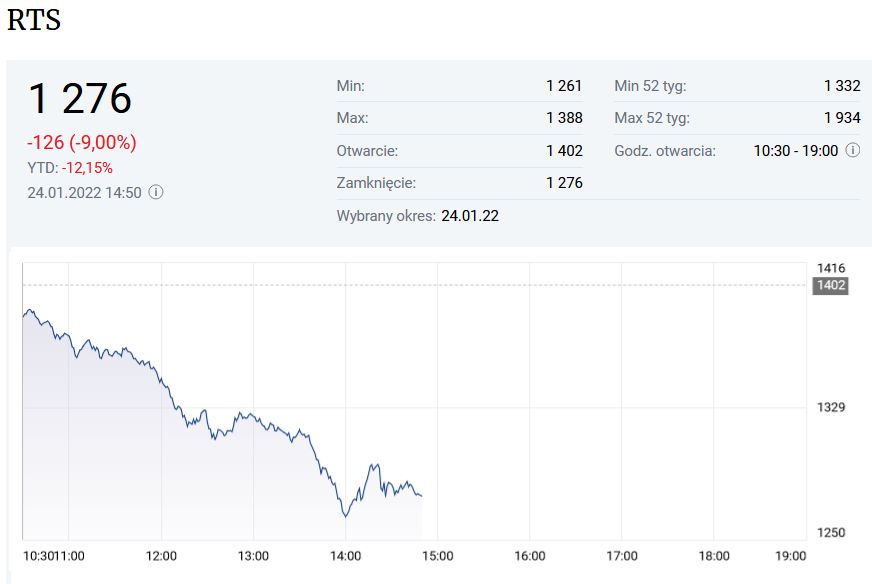Click the YTD -12,15% value
Image resolution: width=872 pixels, height=584 pixels.
coord(87,168)
